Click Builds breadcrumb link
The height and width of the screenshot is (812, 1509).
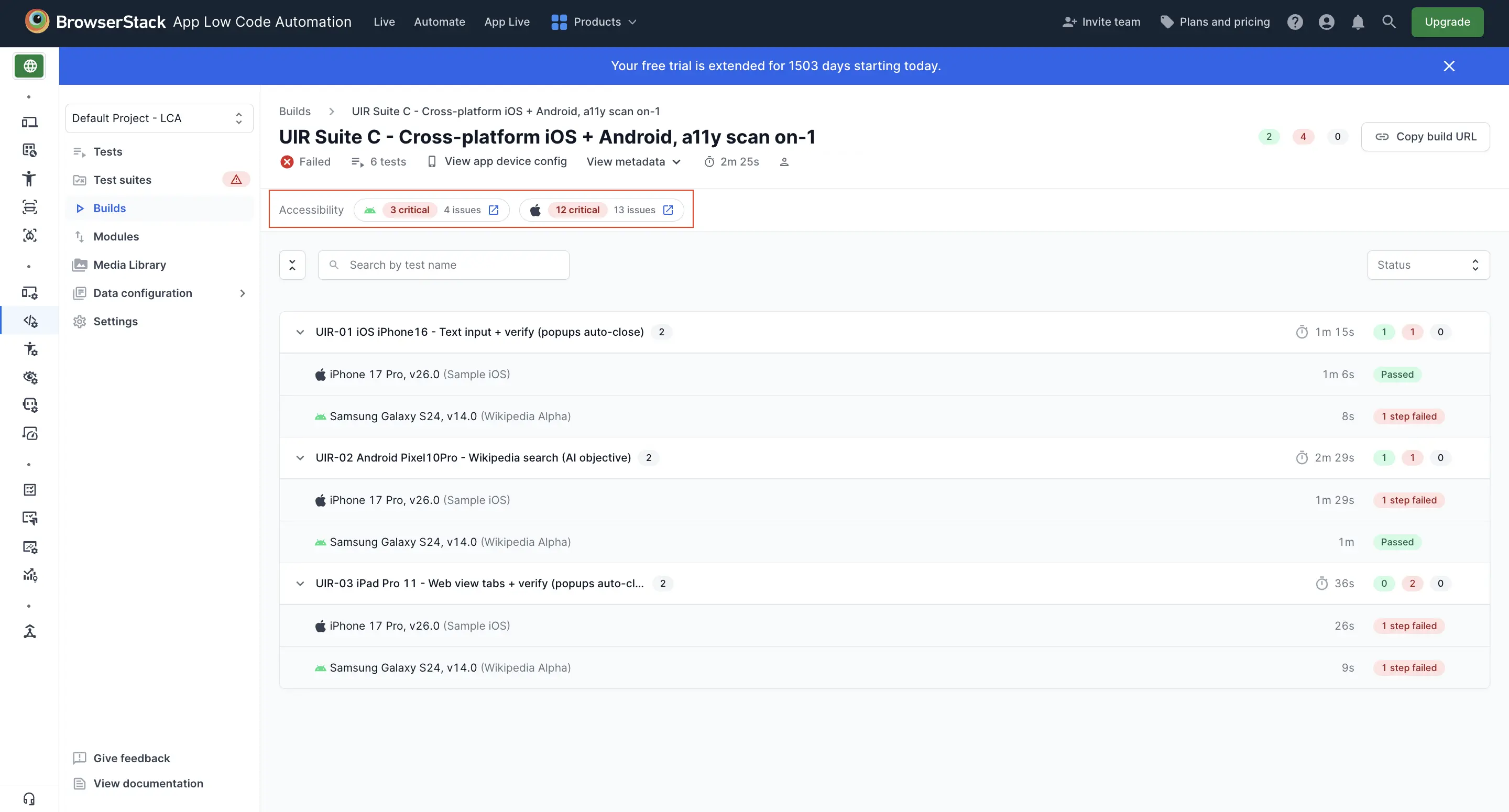pyautogui.click(x=294, y=111)
